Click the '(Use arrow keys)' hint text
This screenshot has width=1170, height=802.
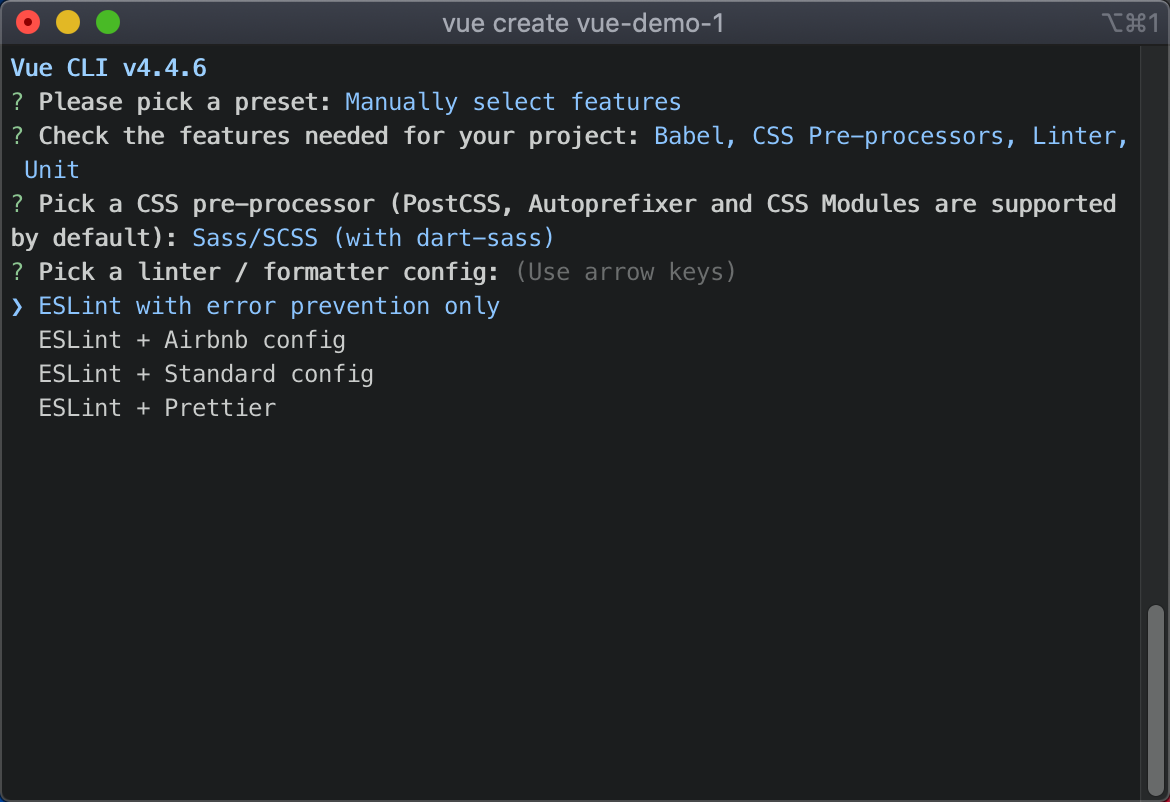tap(625, 272)
